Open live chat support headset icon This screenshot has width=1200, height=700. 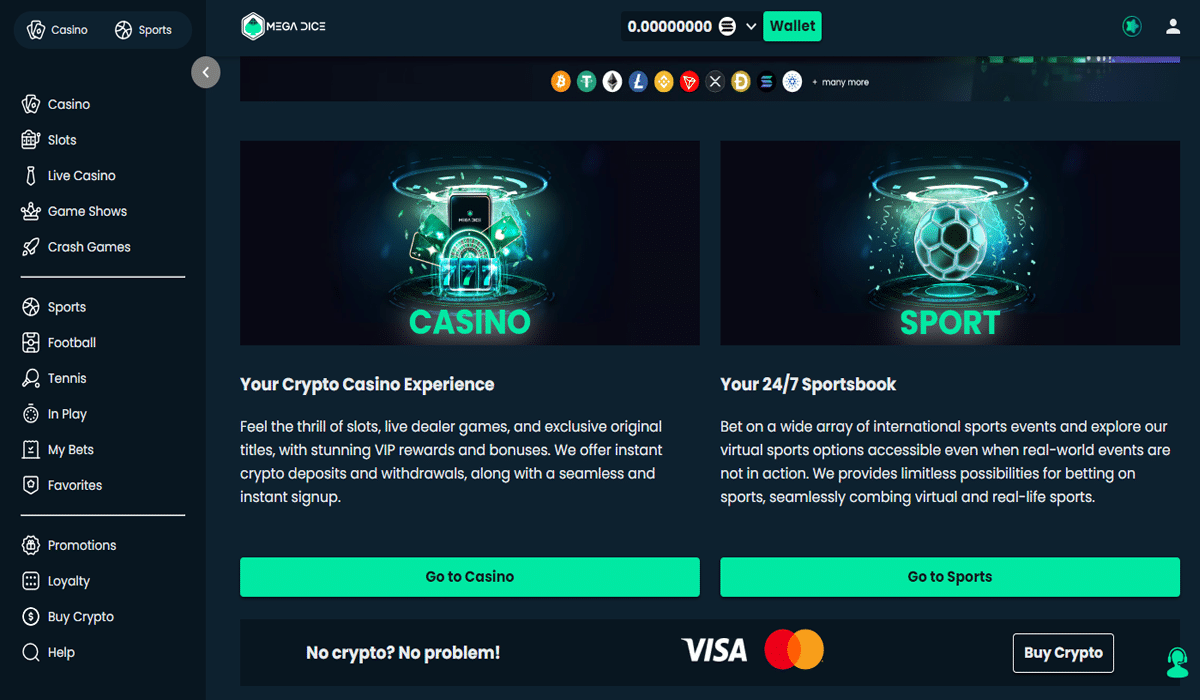point(1178,661)
